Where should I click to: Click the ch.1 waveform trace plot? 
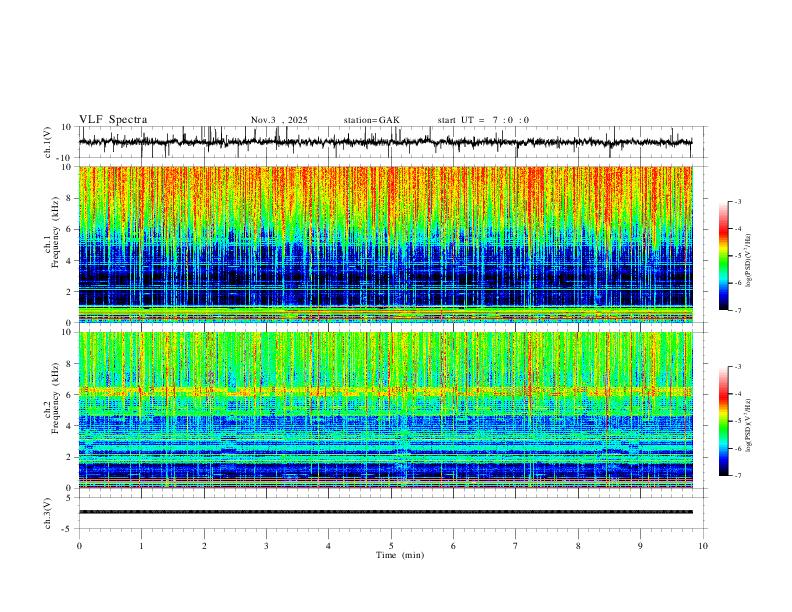click(x=385, y=142)
